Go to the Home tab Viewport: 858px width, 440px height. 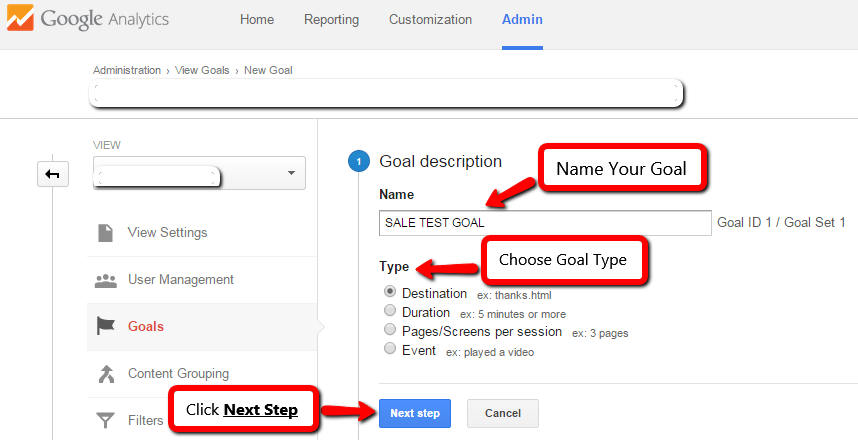pos(257,20)
